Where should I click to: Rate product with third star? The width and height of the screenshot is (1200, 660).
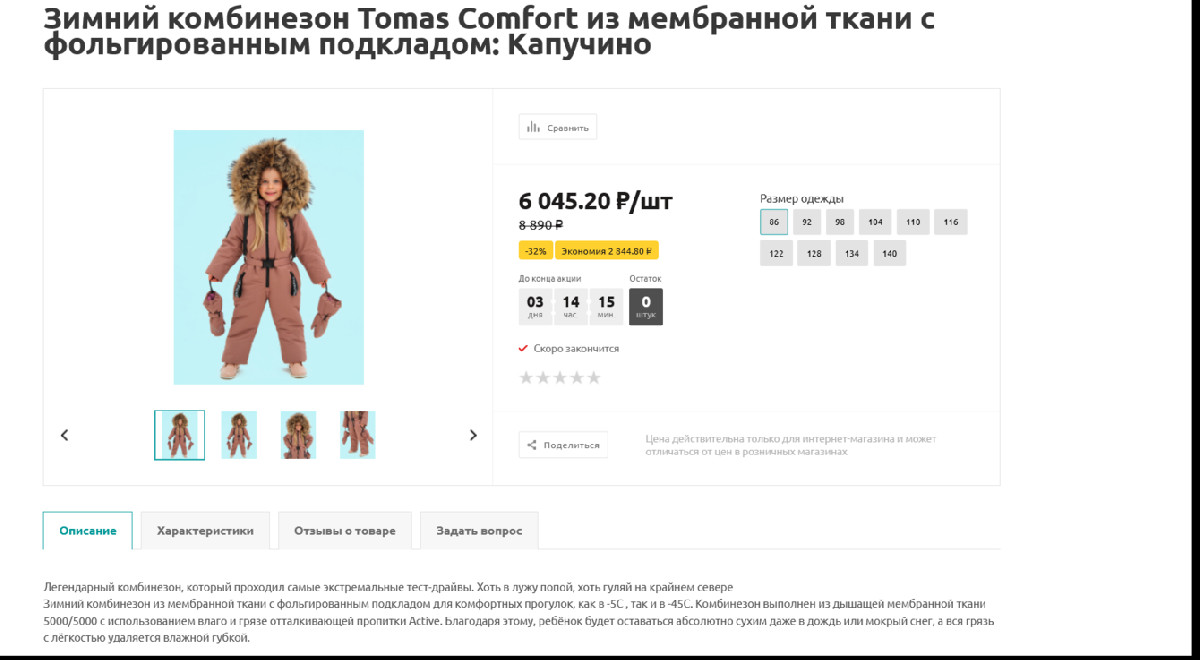click(560, 377)
